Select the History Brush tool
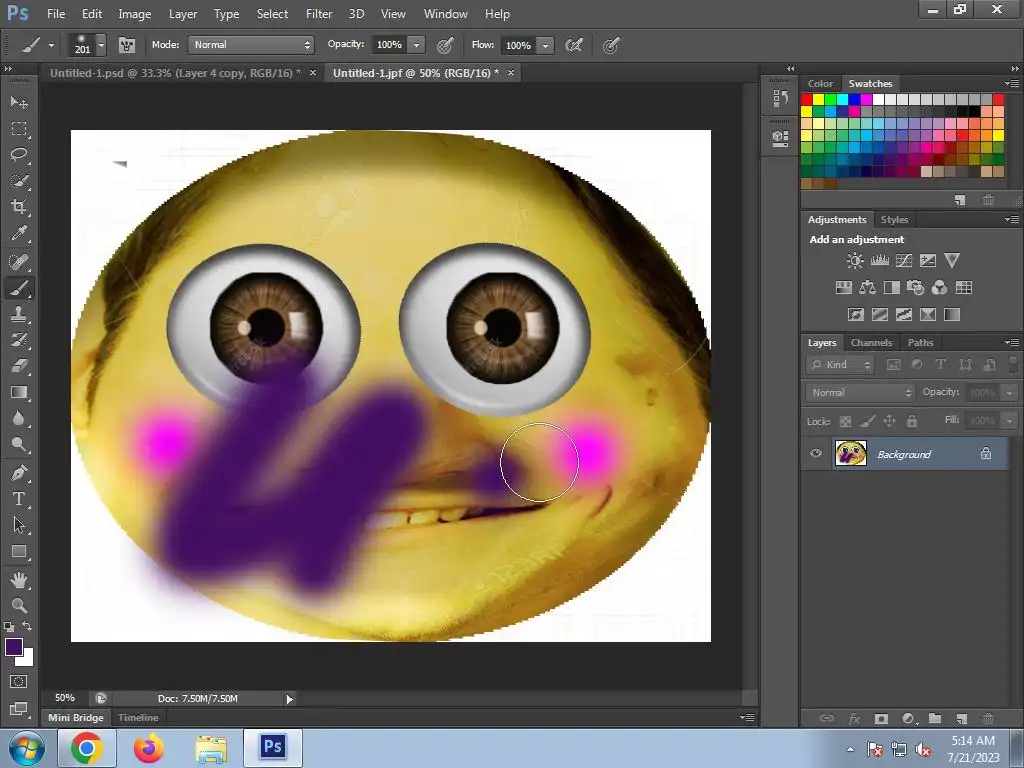This screenshot has height=768, width=1024. click(19, 340)
